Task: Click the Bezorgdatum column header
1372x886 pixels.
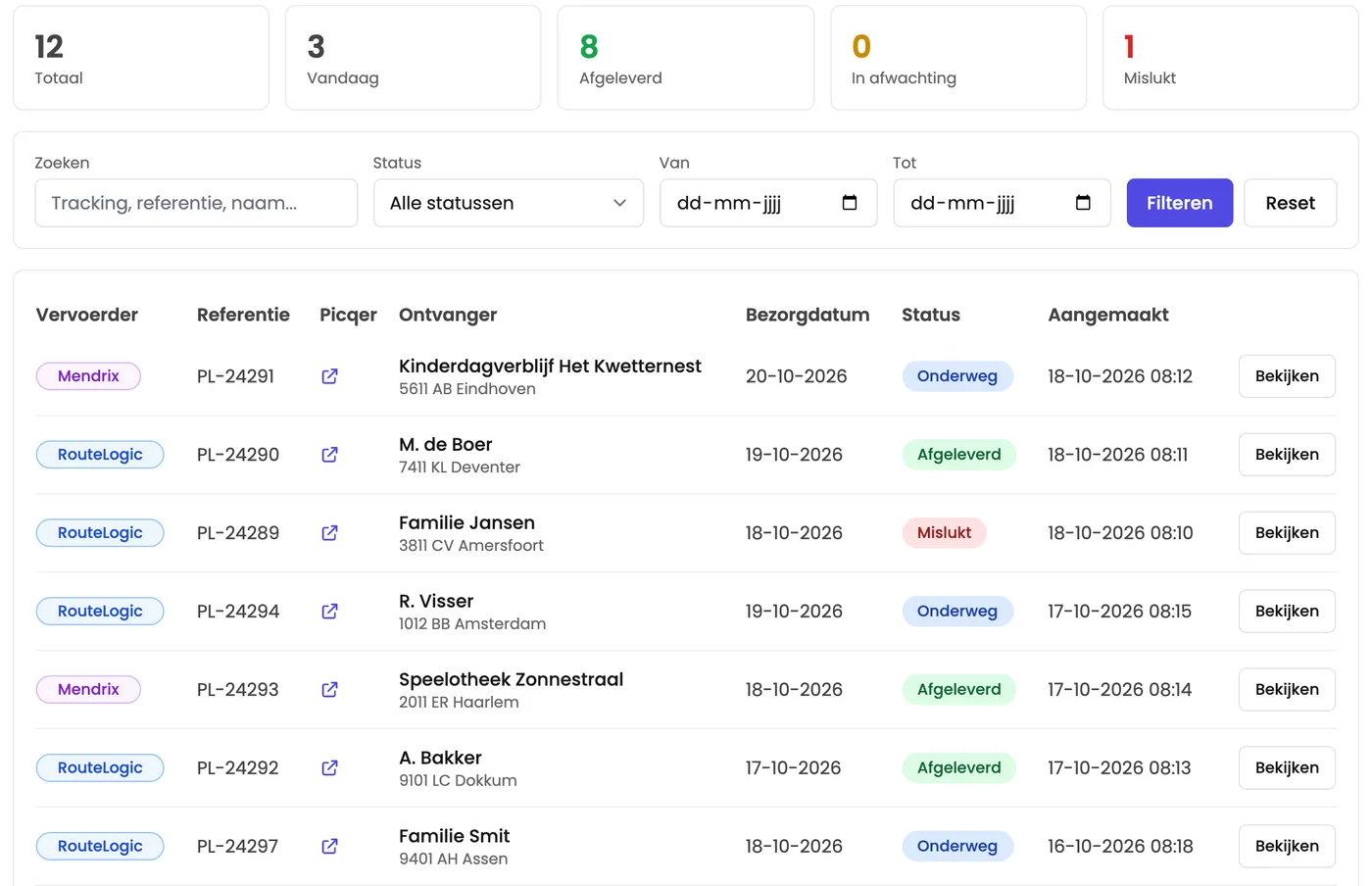Action: click(808, 315)
